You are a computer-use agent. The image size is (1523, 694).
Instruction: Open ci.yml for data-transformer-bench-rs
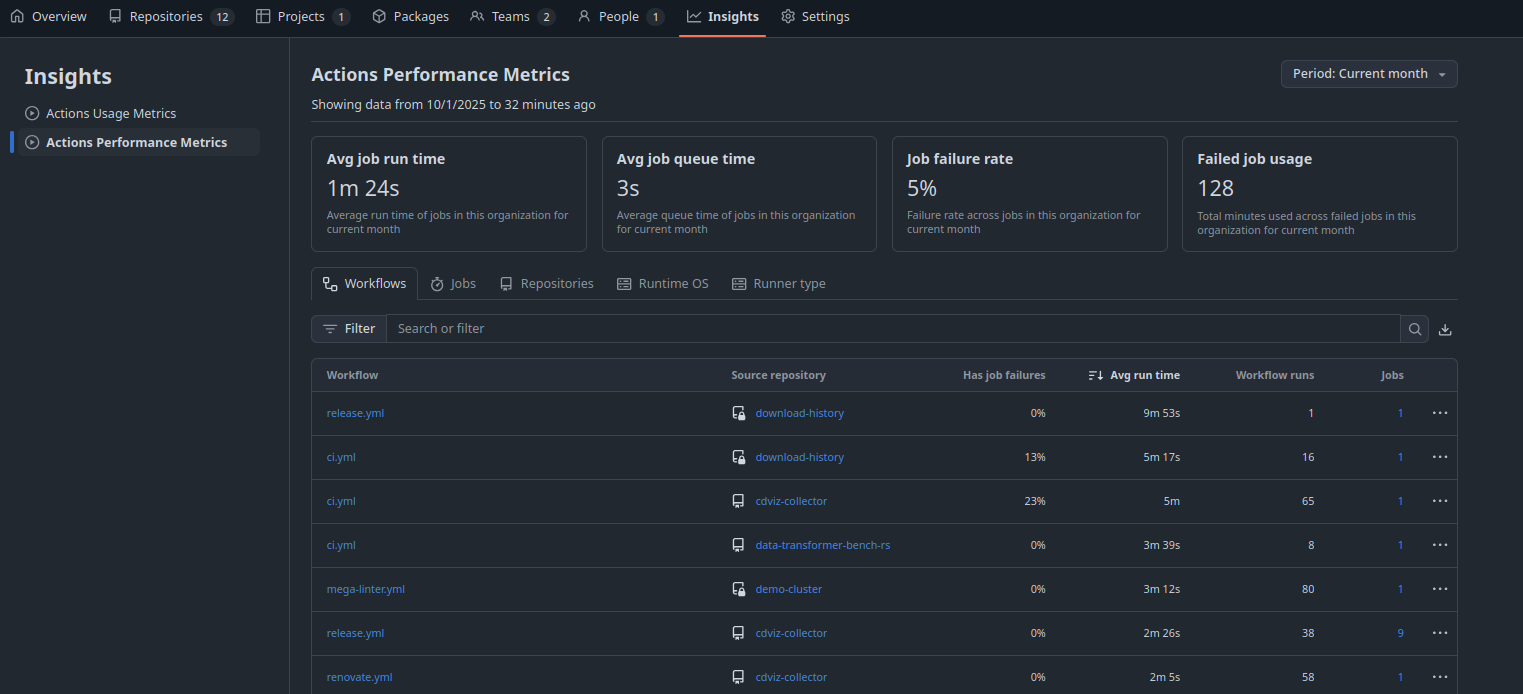pyautogui.click(x=341, y=545)
